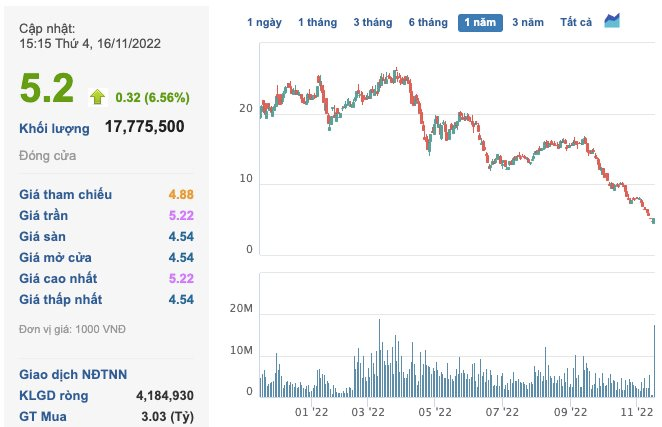Click the 'Giá thấp nhất' label
The width and height of the screenshot is (662, 427).
[x=60, y=299]
